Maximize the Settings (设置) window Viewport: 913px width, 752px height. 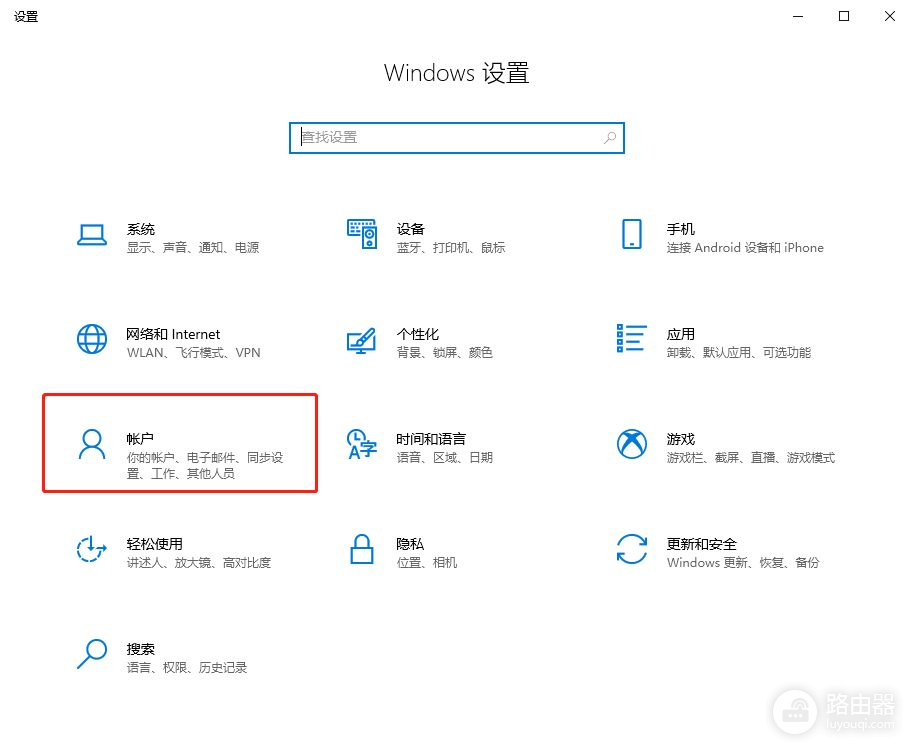pos(844,16)
